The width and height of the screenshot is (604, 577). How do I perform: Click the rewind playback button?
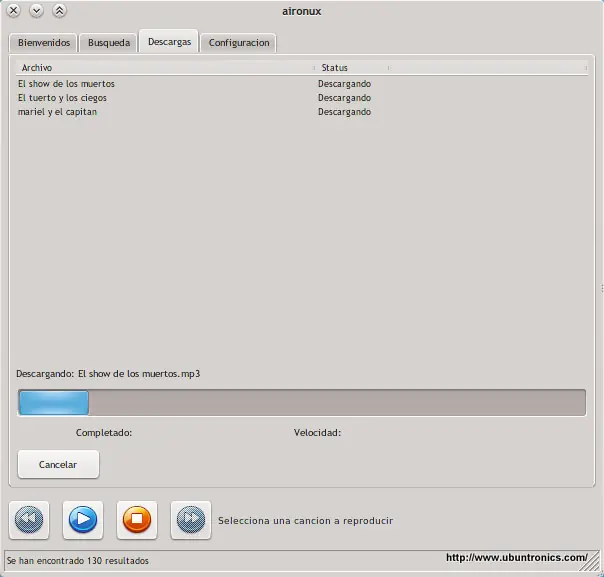[29, 520]
